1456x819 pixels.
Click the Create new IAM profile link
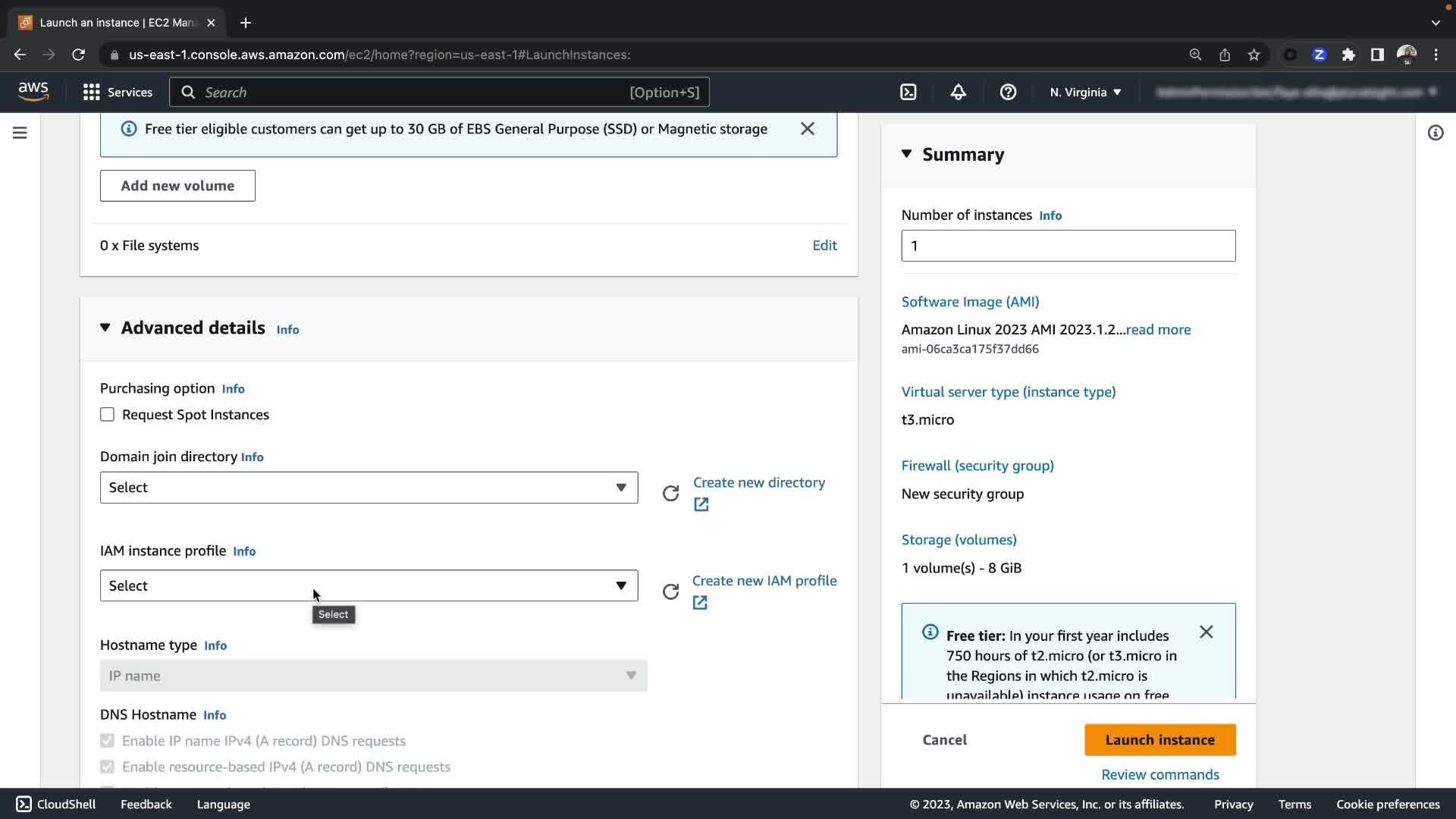(x=764, y=581)
